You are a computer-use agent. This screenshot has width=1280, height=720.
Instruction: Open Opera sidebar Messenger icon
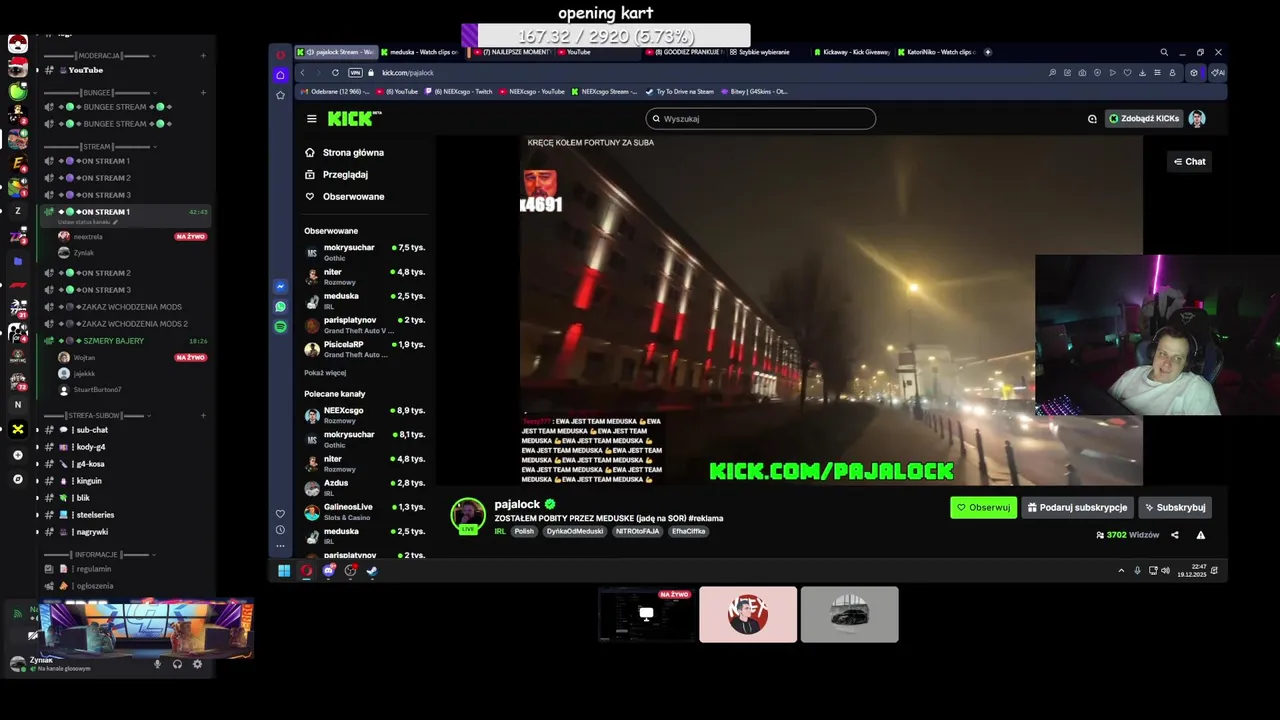[280, 286]
